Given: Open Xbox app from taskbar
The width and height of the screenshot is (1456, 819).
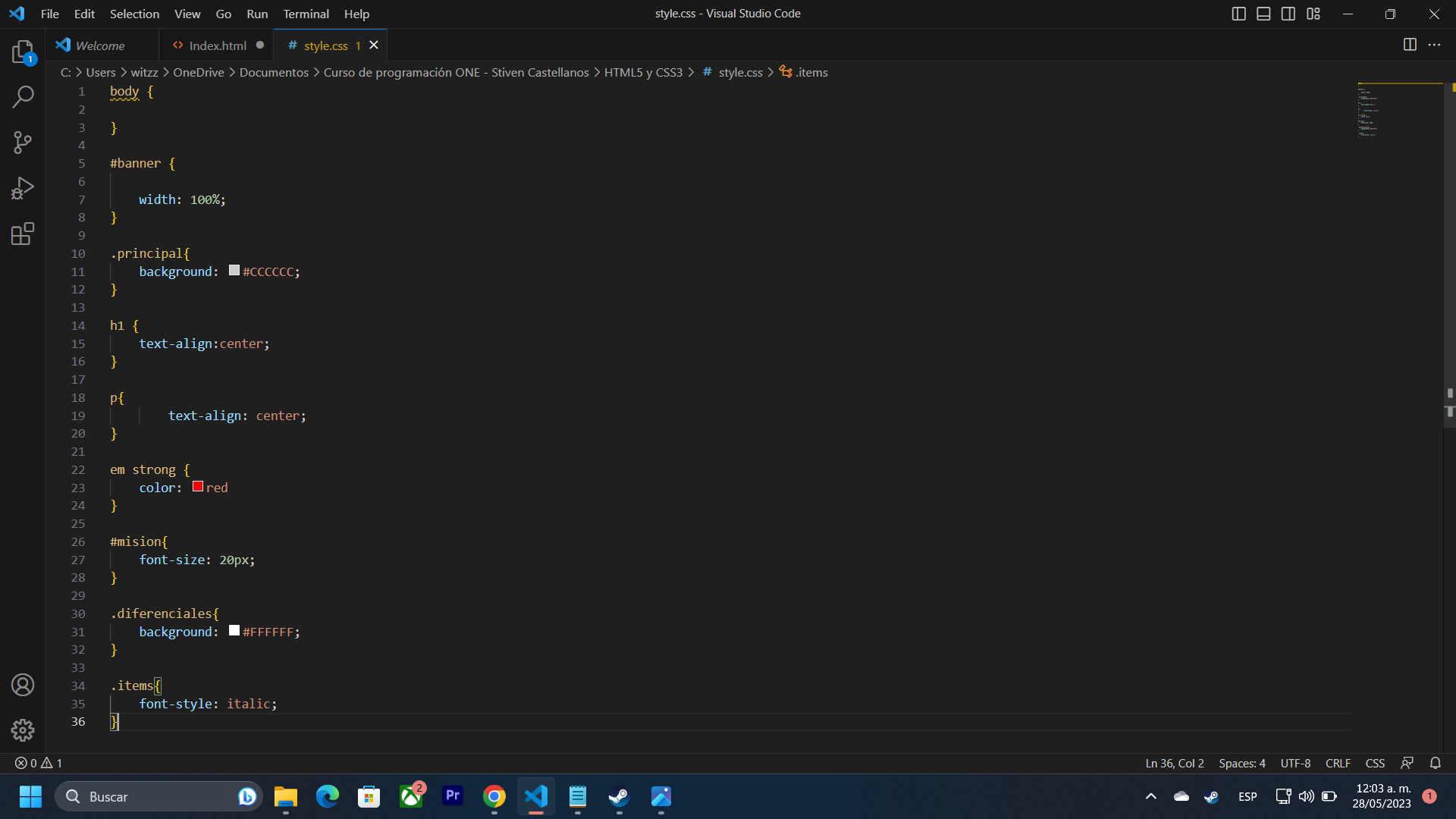Looking at the screenshot, I should (411, 796).
